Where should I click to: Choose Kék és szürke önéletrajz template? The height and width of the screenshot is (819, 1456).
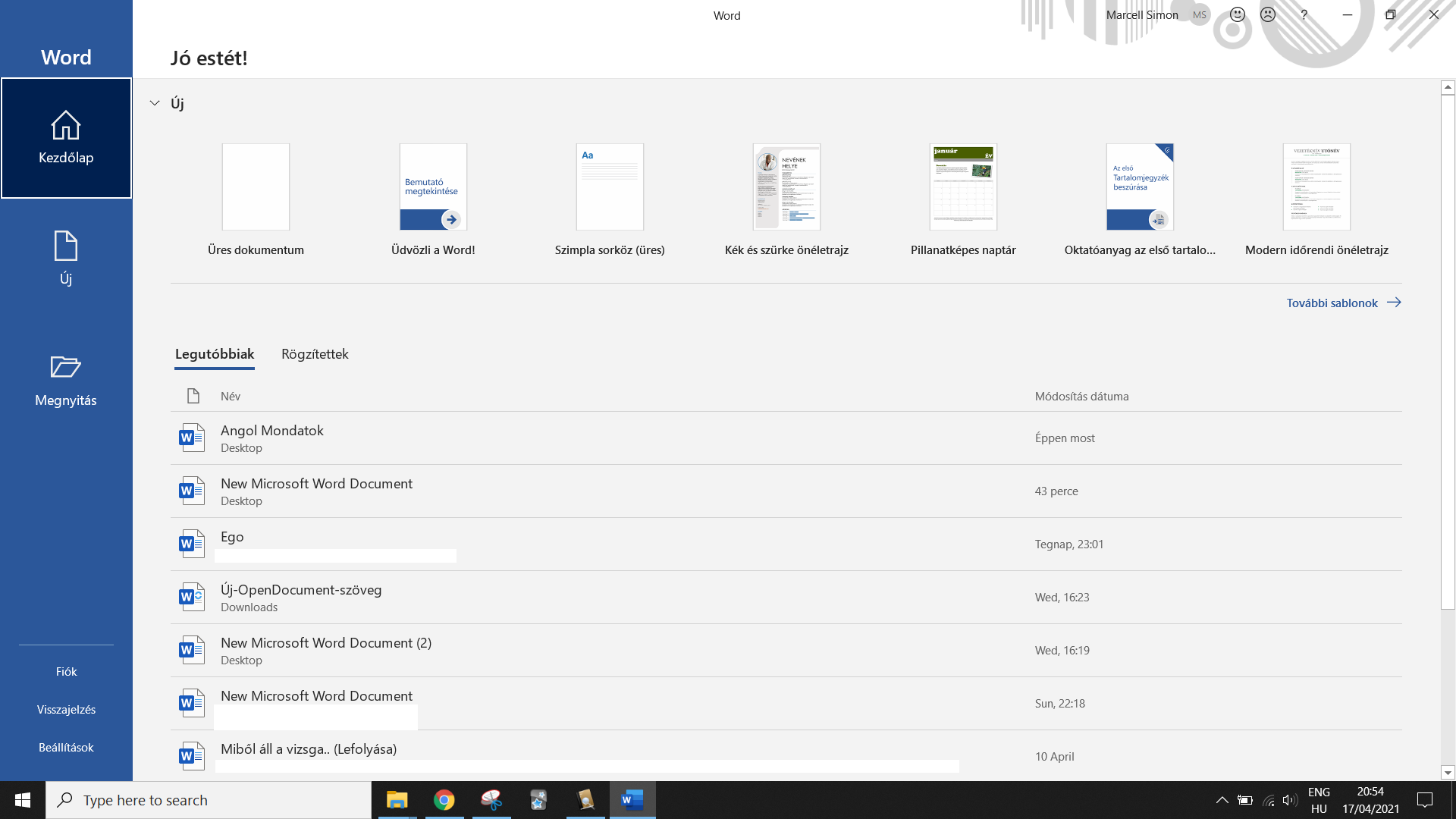pyautogui.click(x=786, y=200)
